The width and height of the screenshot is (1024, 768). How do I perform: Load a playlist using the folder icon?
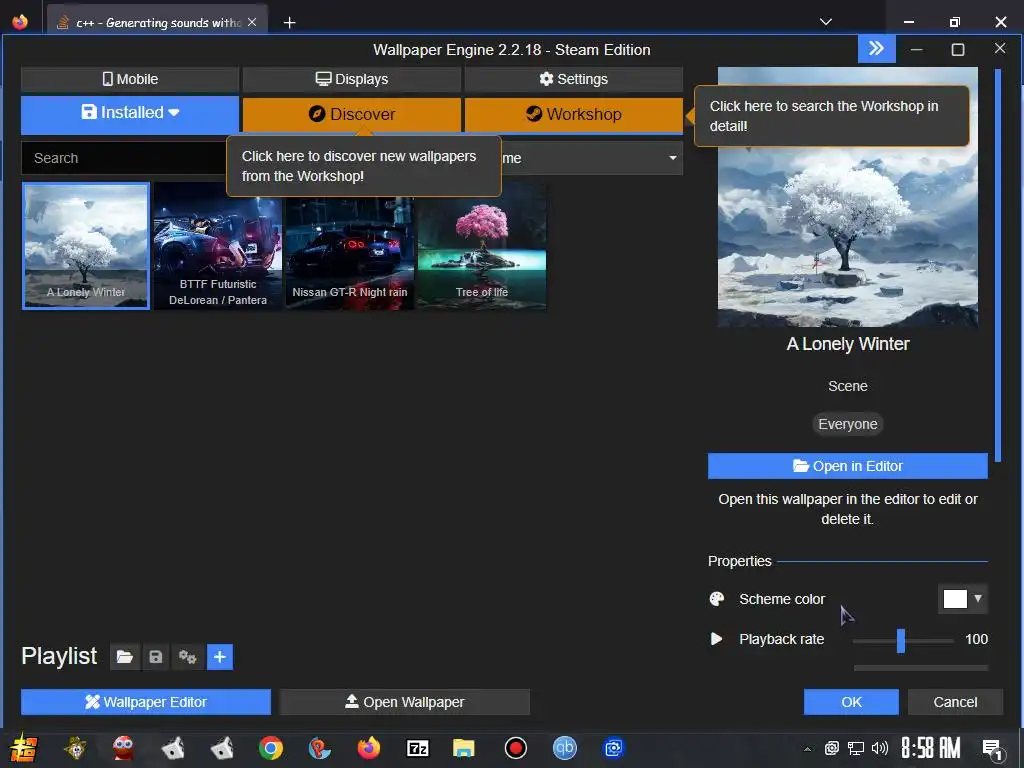tap(124, 657)
